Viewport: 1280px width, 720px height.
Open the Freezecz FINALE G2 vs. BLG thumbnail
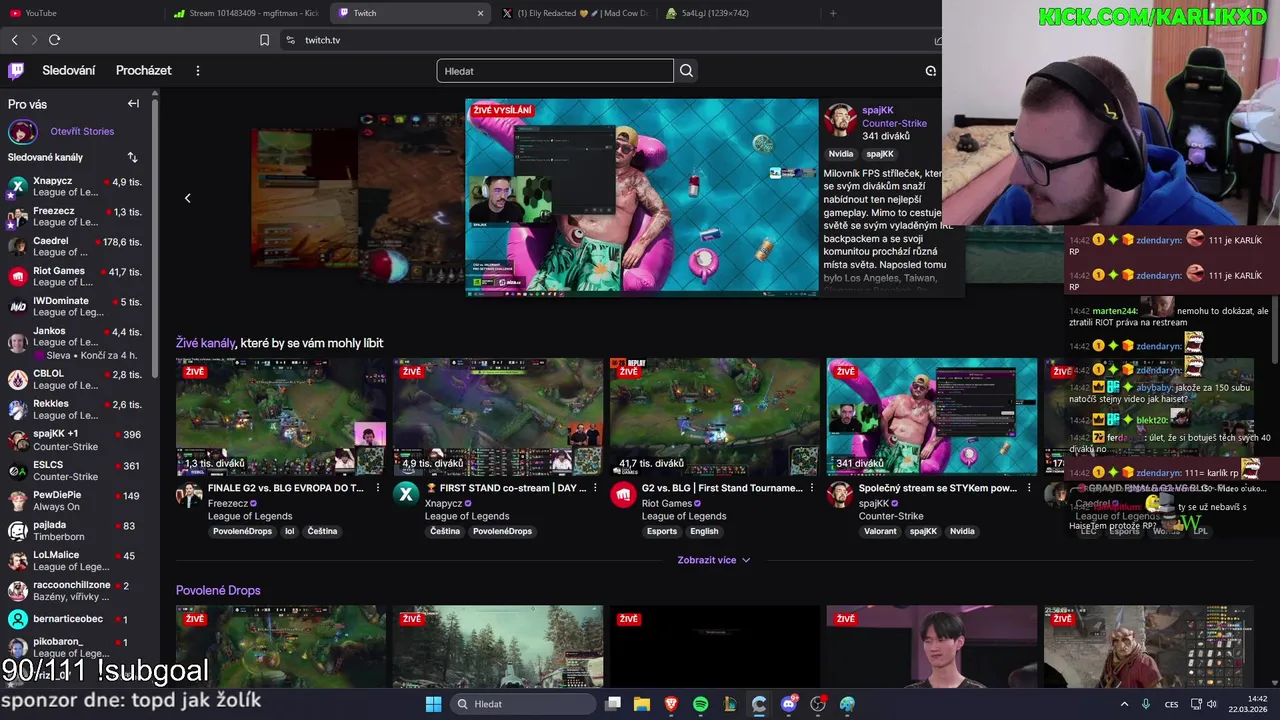click(281, 416)
